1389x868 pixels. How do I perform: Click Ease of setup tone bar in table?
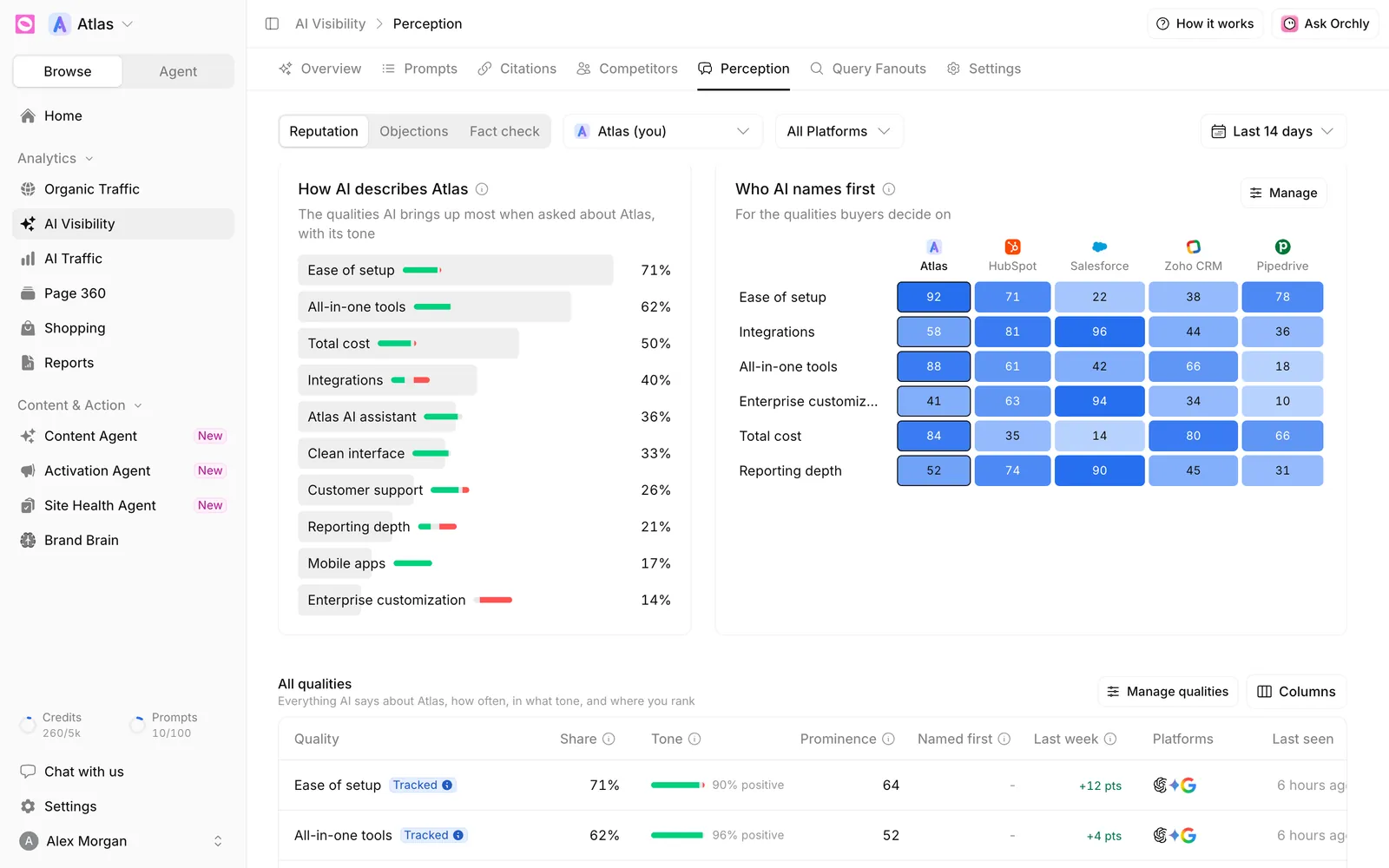coord(678,785)
